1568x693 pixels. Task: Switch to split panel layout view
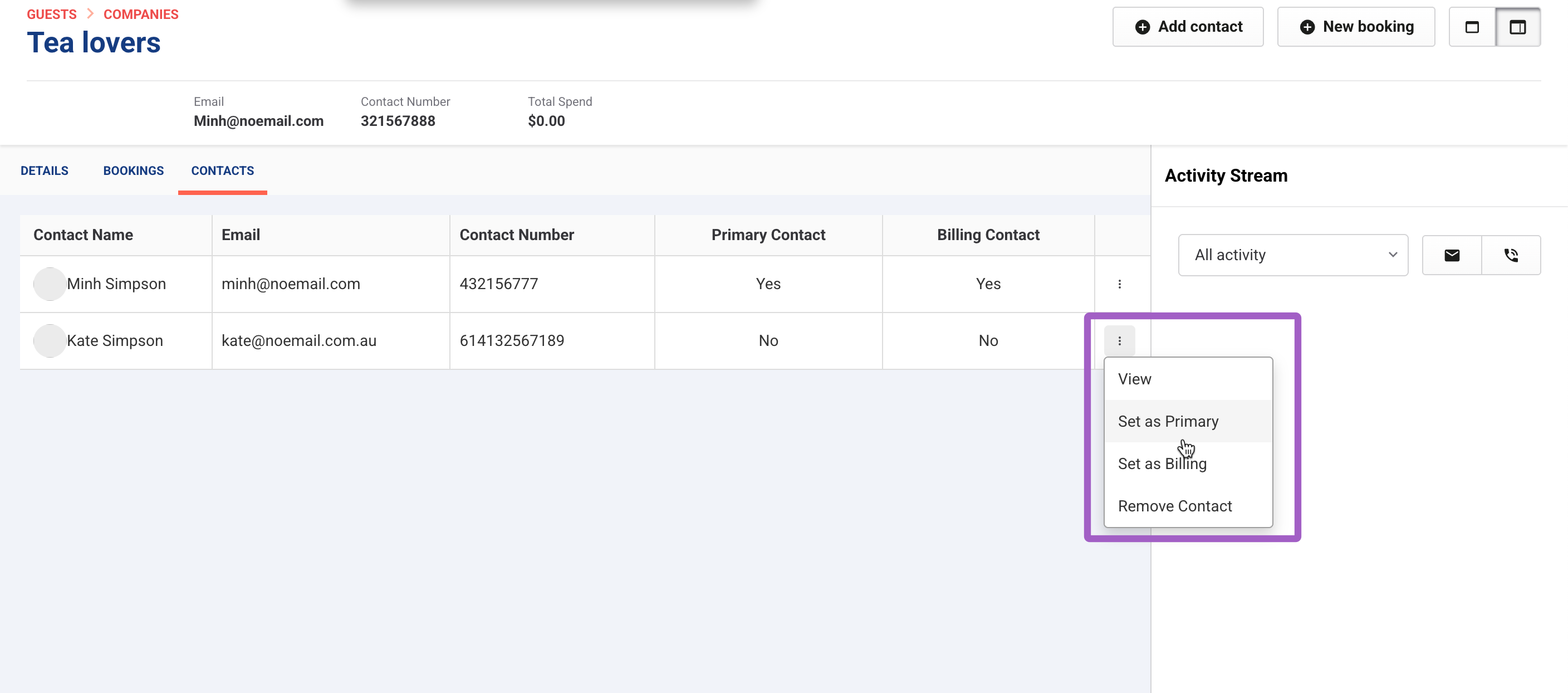[x=1517, y=27]
